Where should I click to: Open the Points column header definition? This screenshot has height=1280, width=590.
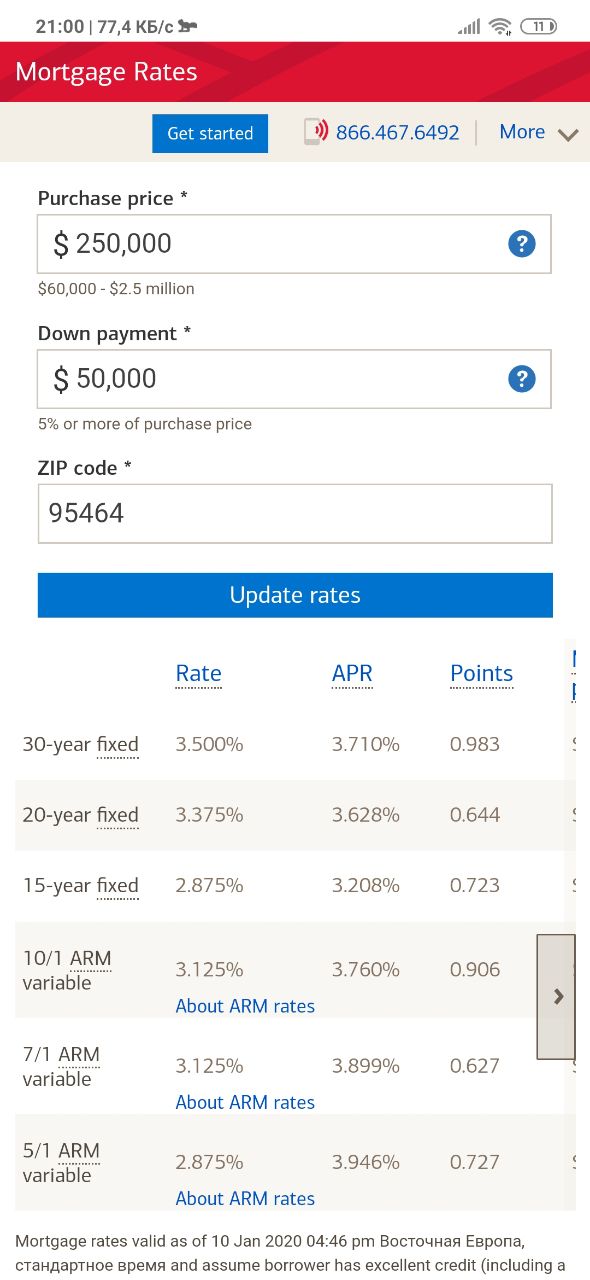point(481,674)
